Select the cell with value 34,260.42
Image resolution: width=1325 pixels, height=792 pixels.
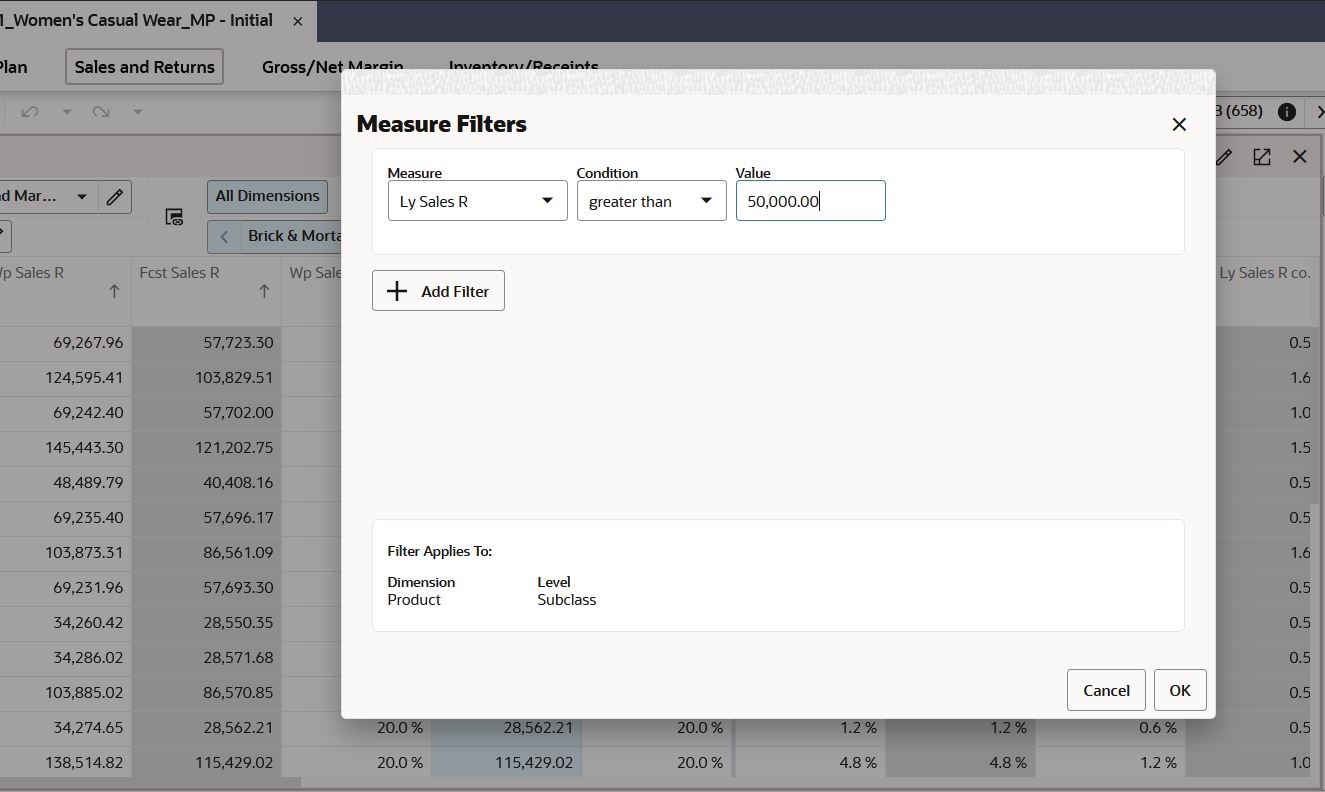[x=66, y=623]
